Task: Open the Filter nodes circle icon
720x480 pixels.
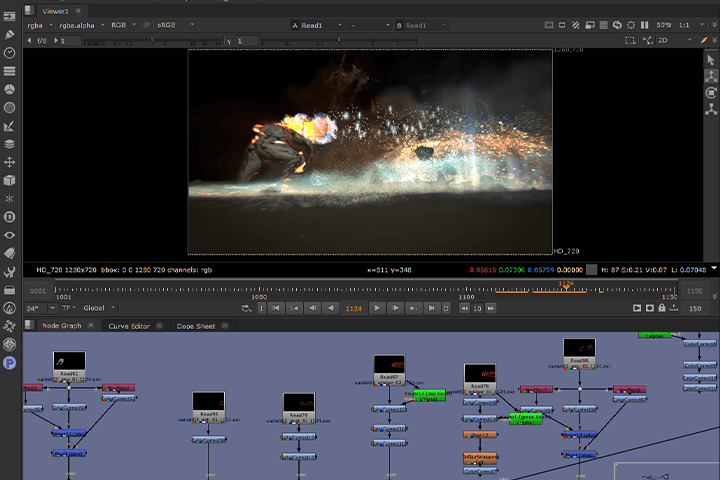Action: 9,107
